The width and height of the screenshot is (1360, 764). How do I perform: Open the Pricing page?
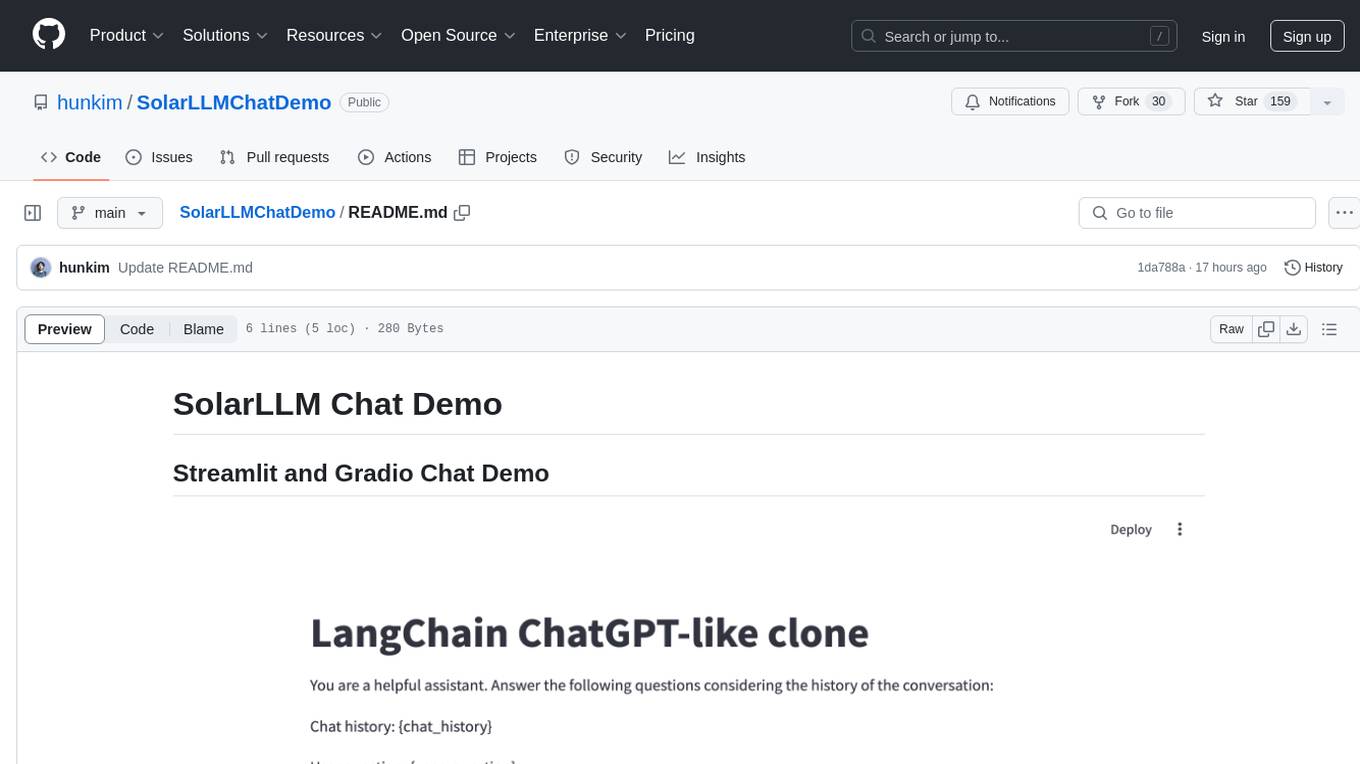point(670,35)
